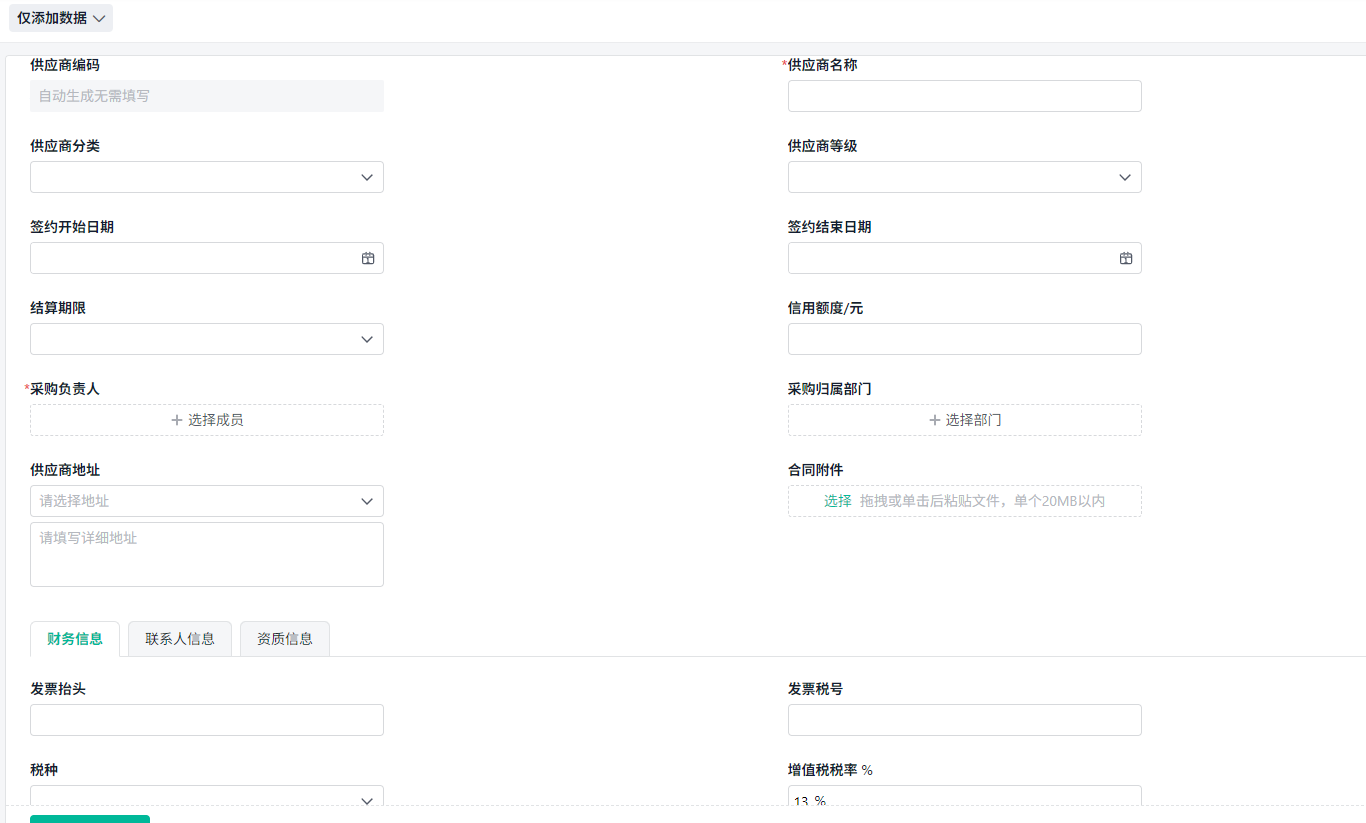This screenshot has height=823, width=1366.
Task: Click 选择 link for 合同附件 upload
Action: click(838, 501)
